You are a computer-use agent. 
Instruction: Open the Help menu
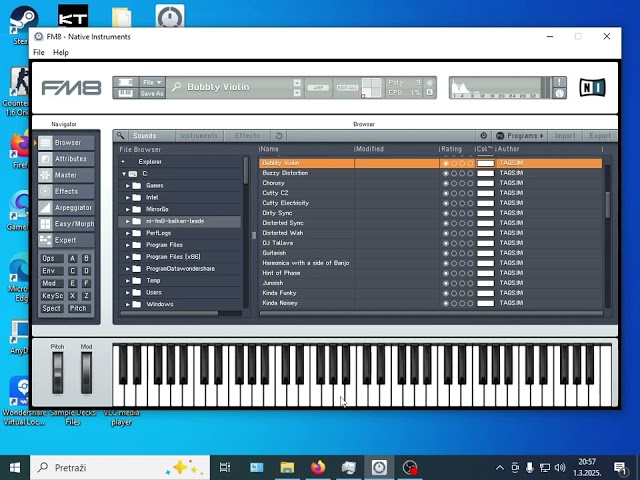pyautogui.click(x=61, y=52)
